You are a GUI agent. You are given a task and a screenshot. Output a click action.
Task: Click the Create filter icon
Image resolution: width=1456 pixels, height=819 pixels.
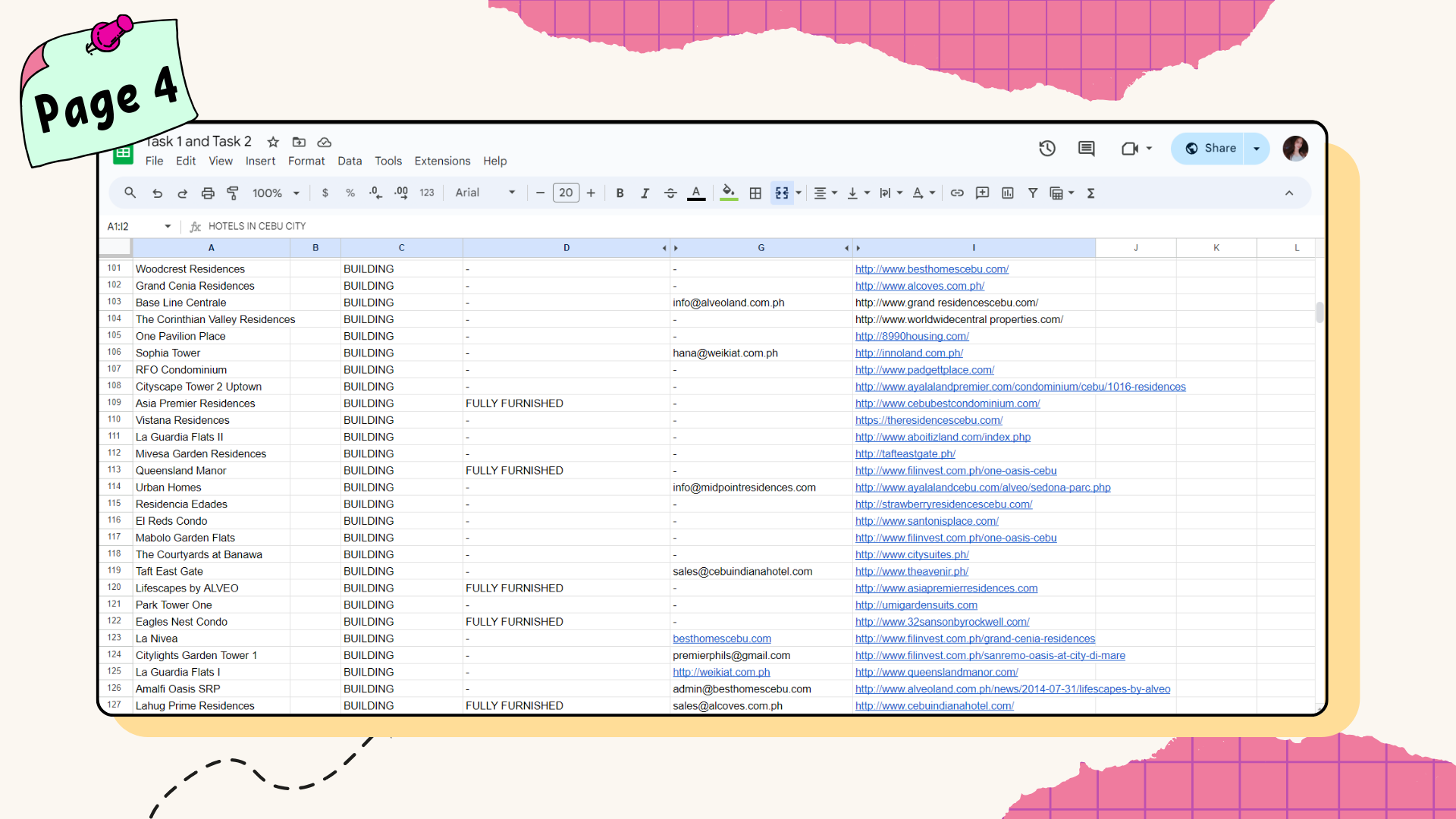(1033, 193)
